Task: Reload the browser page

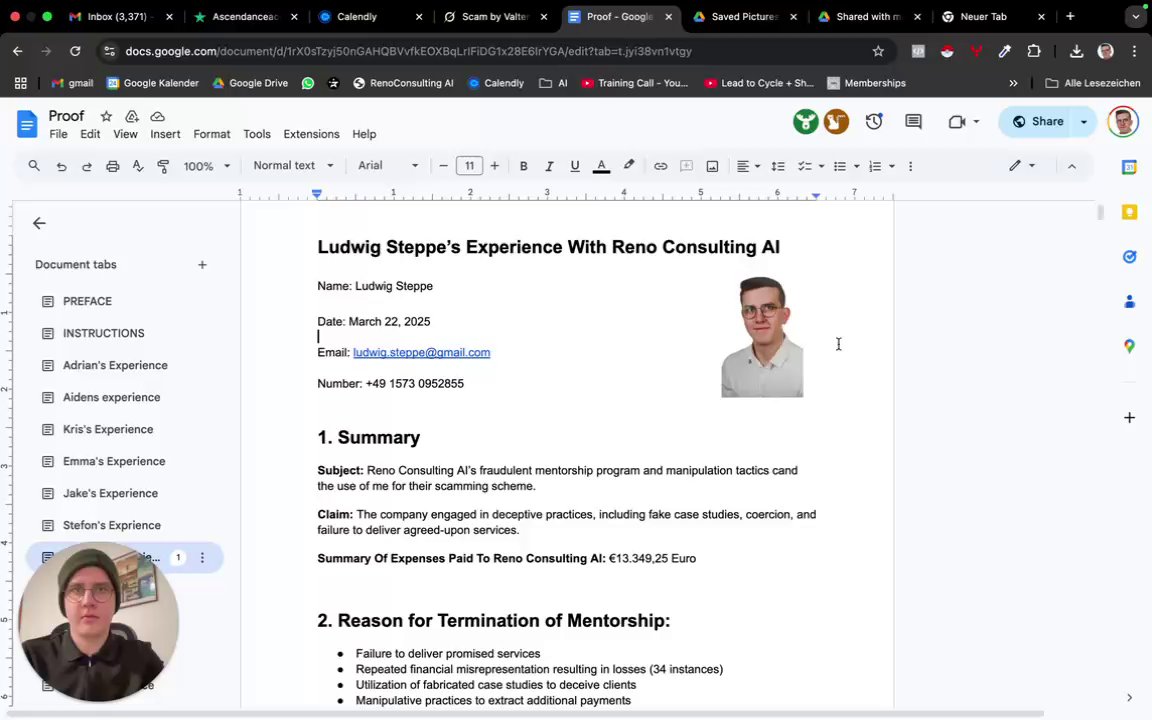Action: coord(75,51)
